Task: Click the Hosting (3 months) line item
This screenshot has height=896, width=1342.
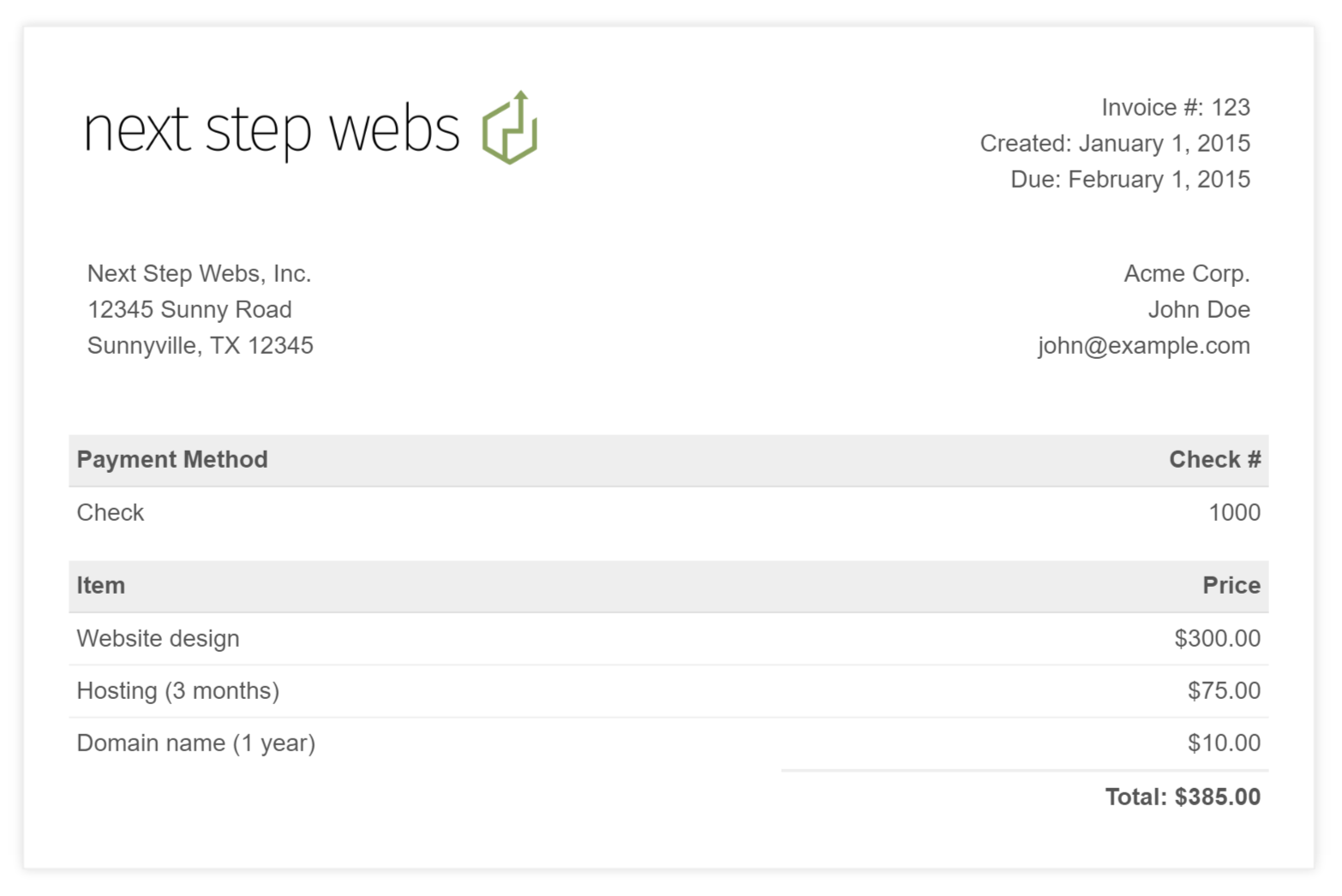Action: coord(177,690)
